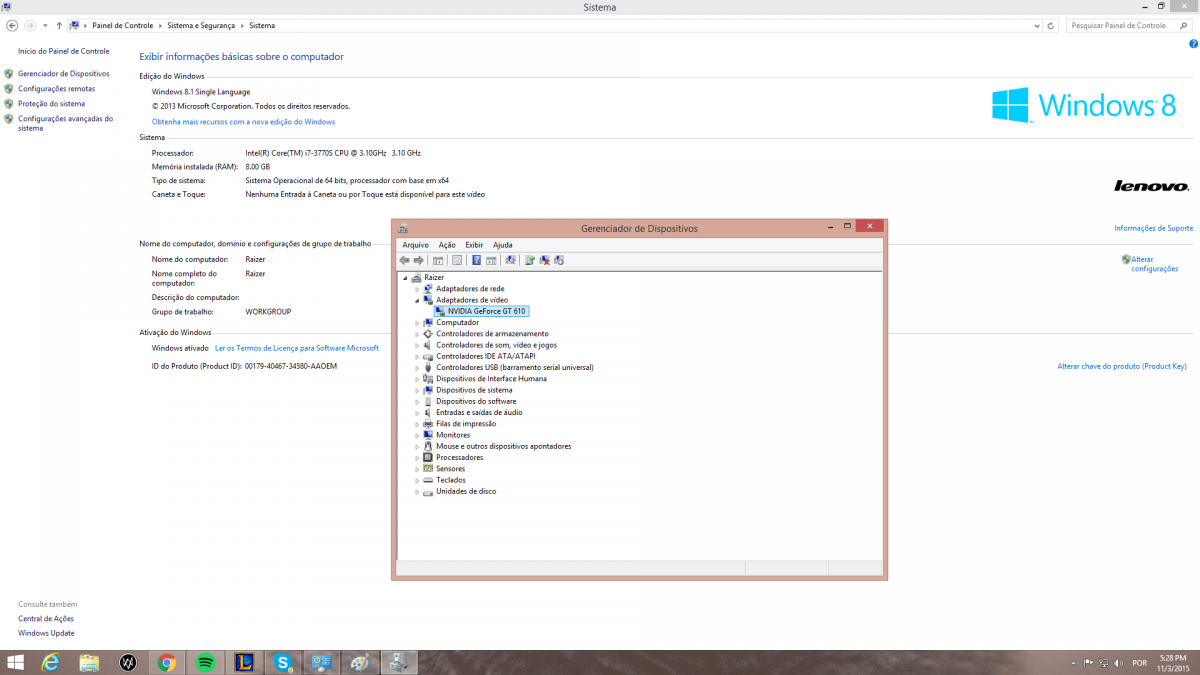Go back using the Sistema window back arrow

(12, 25)
